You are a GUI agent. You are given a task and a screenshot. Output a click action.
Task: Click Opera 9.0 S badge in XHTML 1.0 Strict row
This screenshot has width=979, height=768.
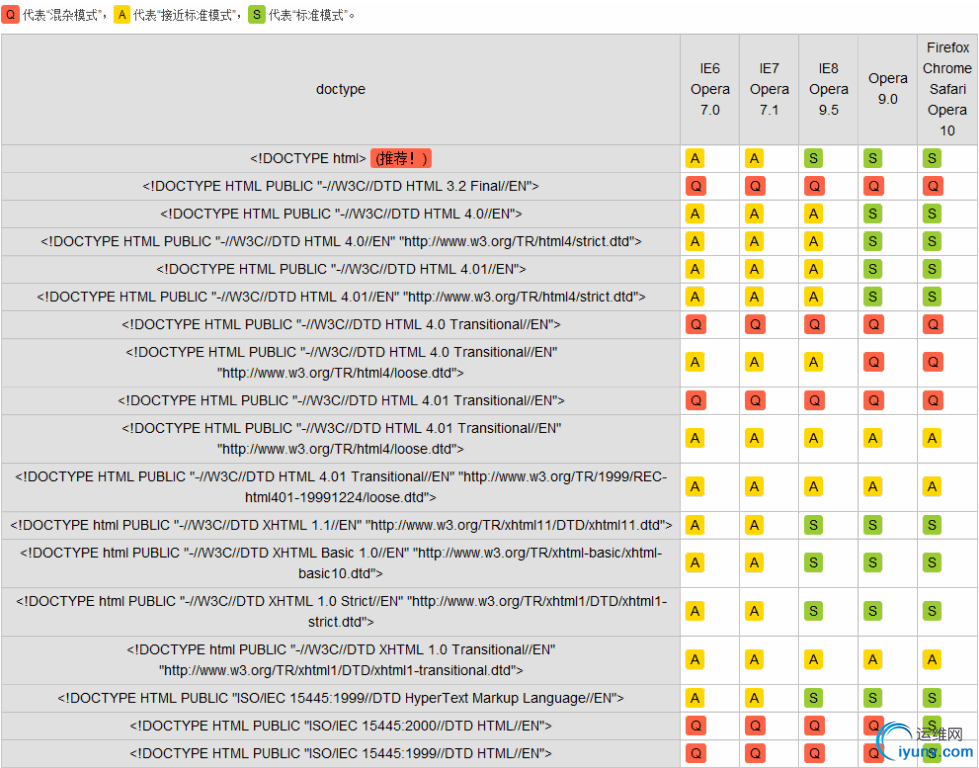pyautogui.click(x=873, y=611)
